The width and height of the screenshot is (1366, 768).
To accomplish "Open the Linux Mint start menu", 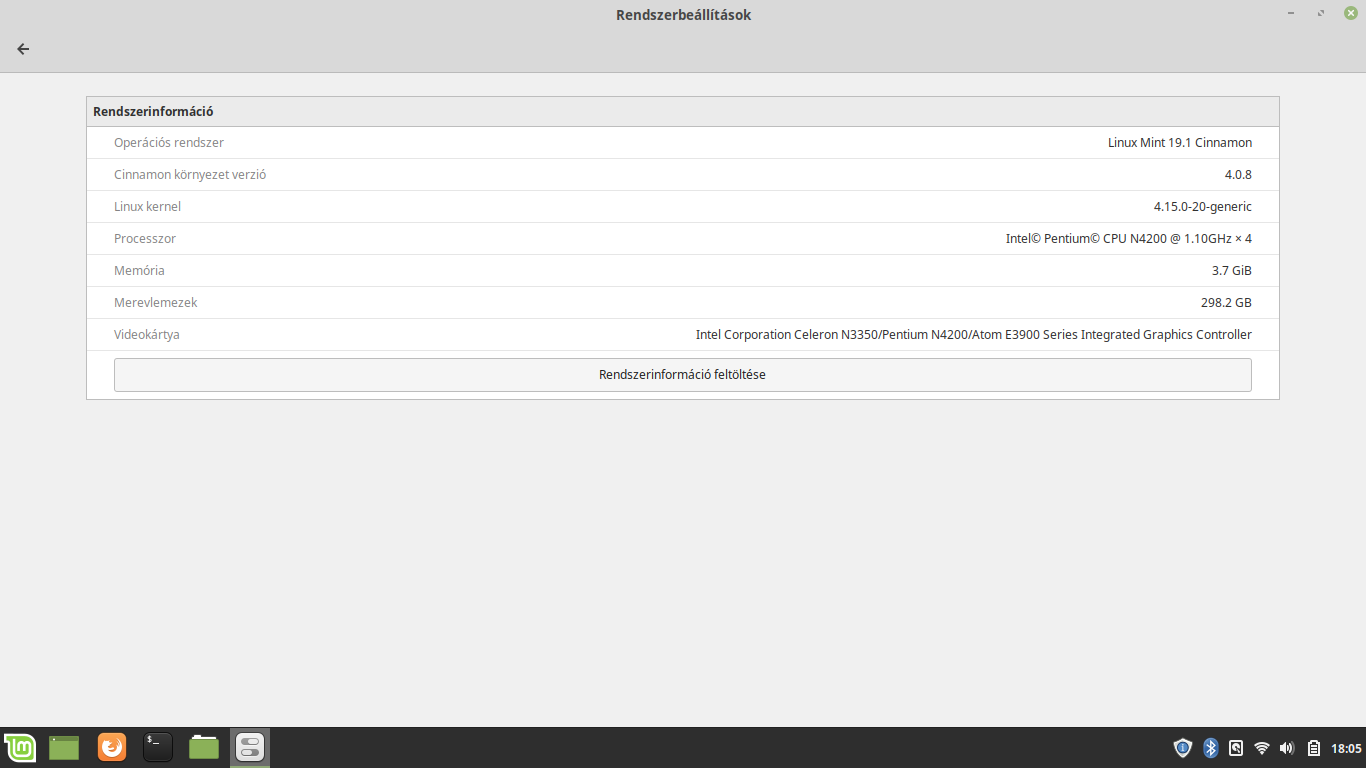I will coord(20,747).
